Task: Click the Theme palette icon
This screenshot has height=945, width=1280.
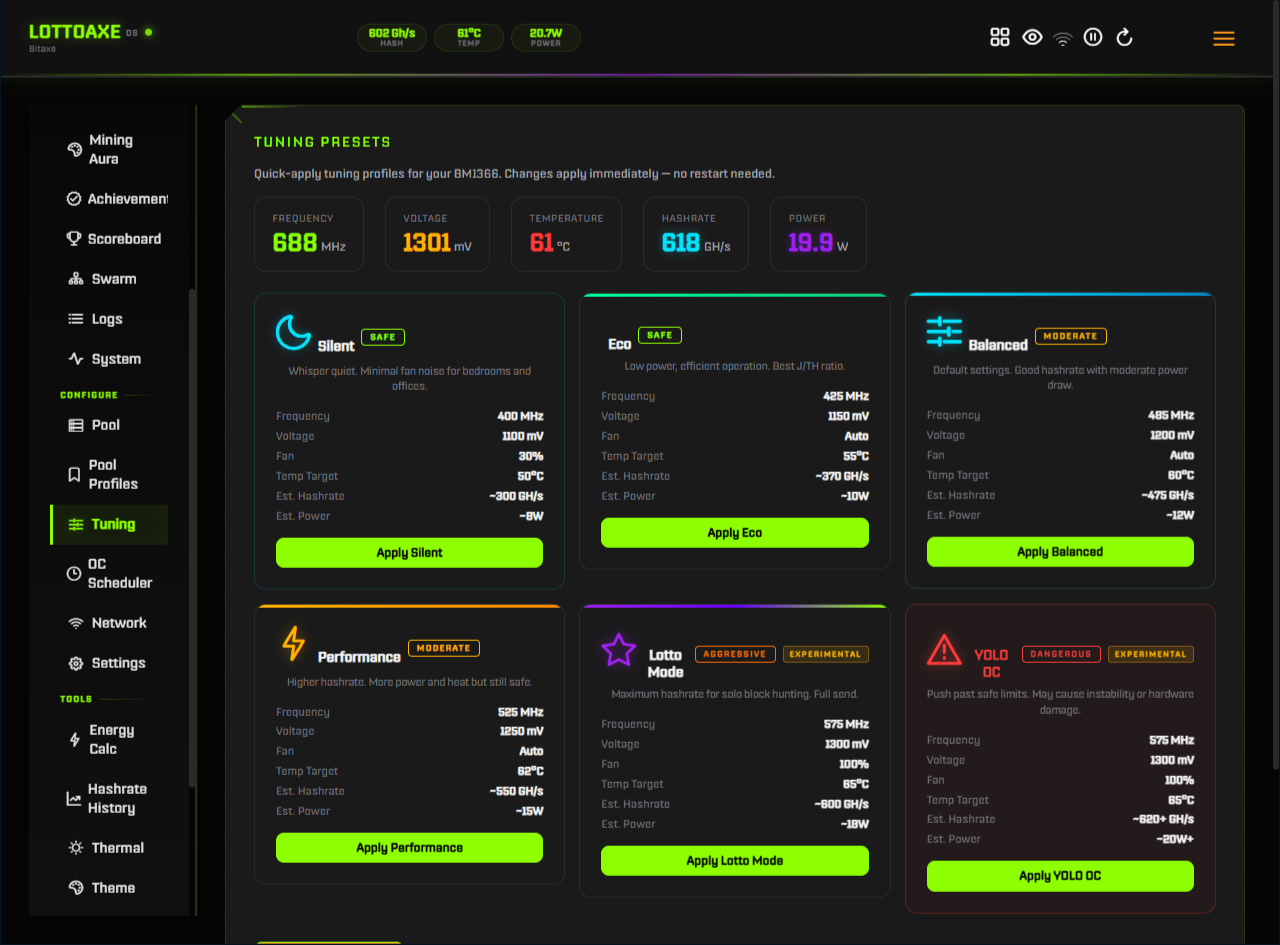Action: [75, 888]
